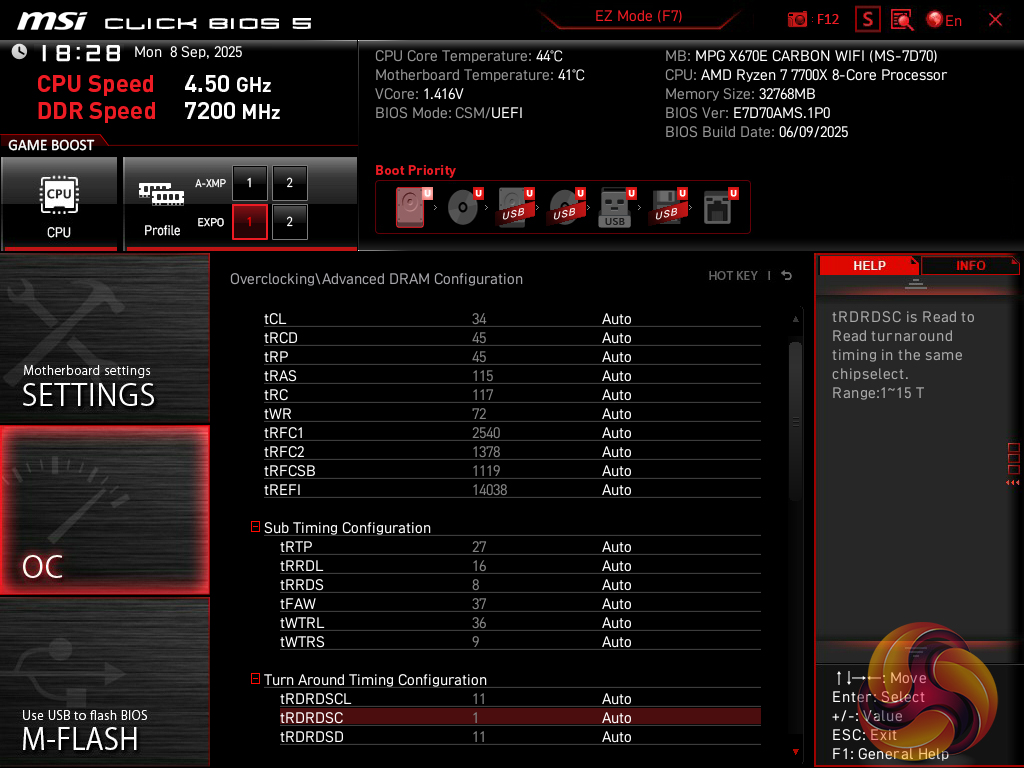Click the help panel top grip handle
This screenshot has height=768, width=1024.
916,283
